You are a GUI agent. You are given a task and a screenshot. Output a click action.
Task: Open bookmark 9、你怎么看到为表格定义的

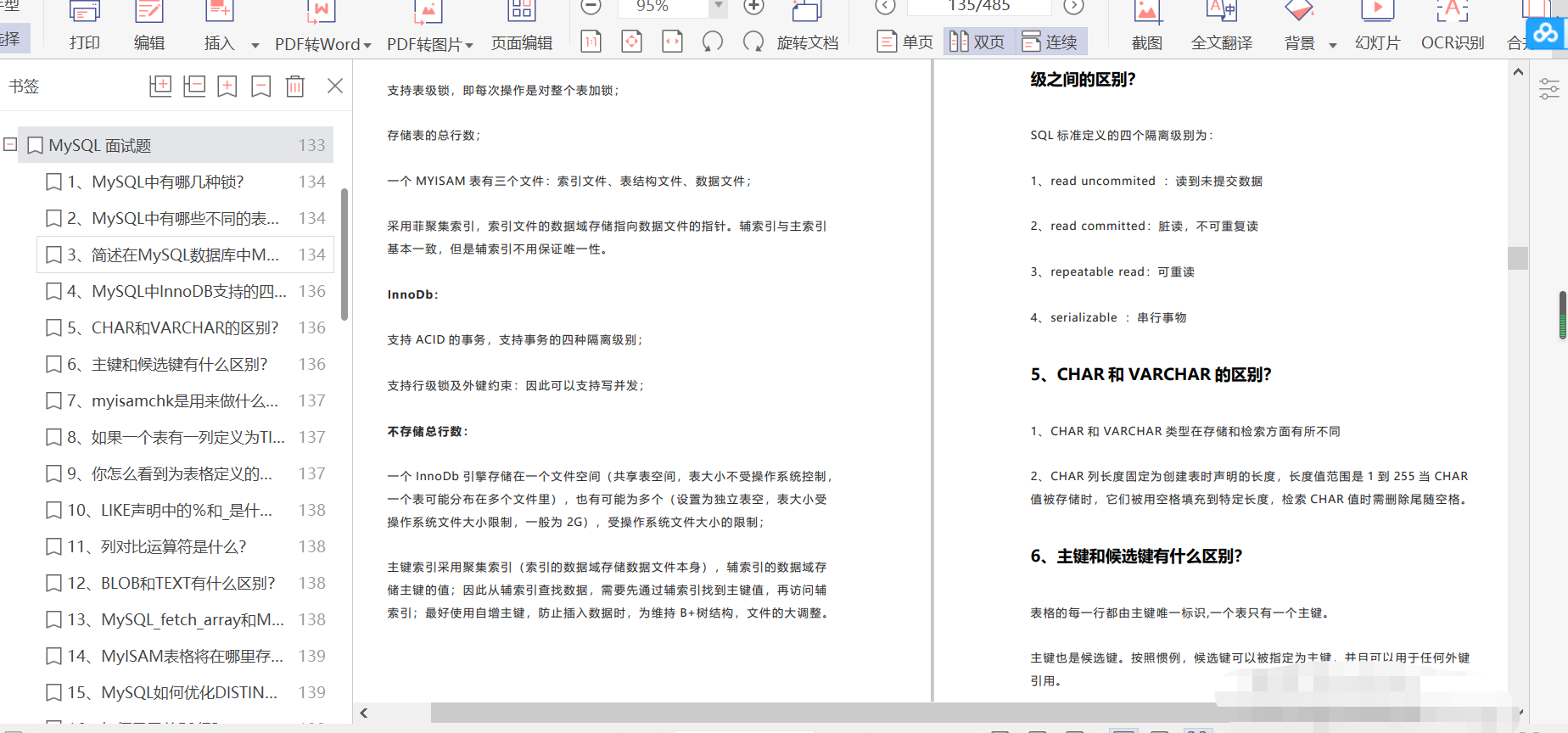pyautogui.click(x=185, y=473)
